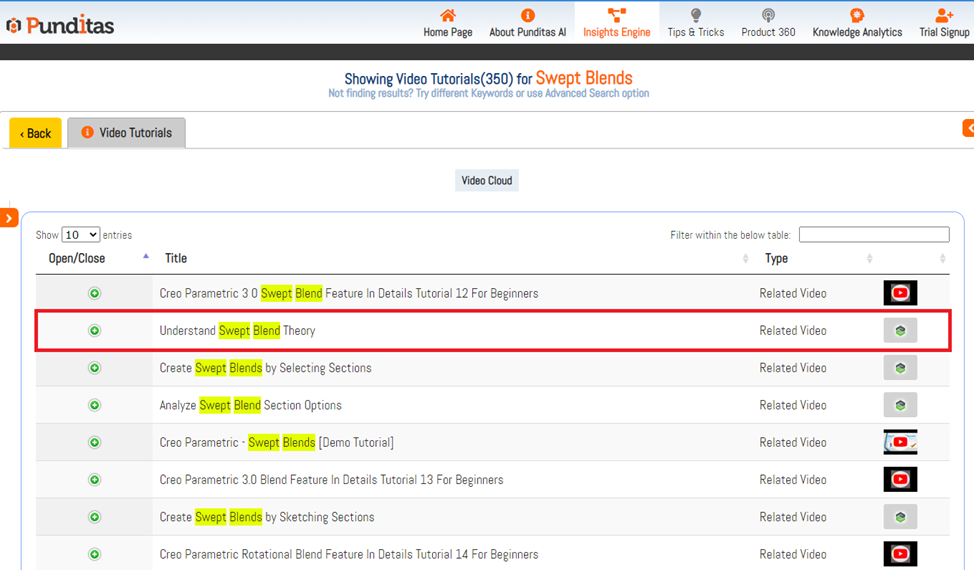Viewport: 974px width, 570px height.
Task: Open Tips & Tricks lightbulb icon
Action: point(696,16)
